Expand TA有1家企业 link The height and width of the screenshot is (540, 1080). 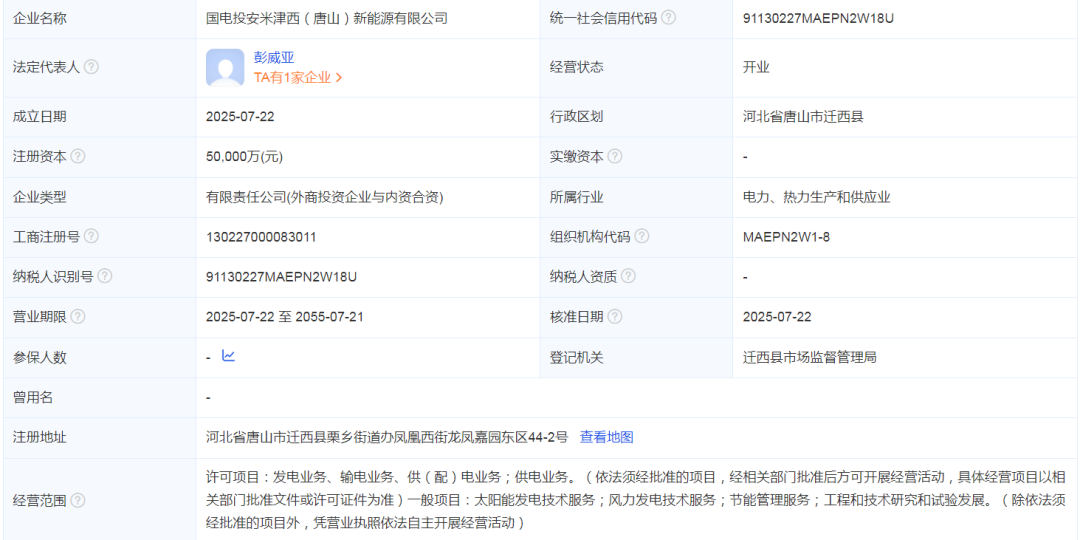coord(298,77)
